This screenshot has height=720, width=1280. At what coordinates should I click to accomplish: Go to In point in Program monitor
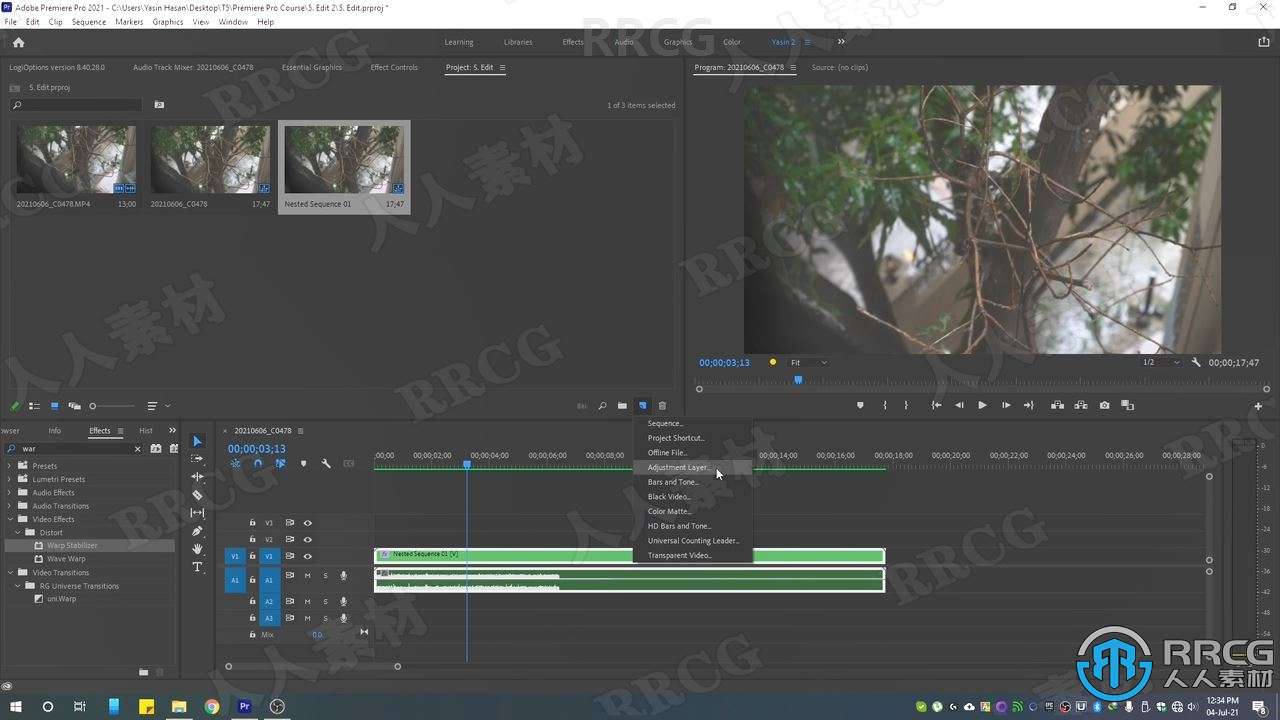click(x=936, y=405)
